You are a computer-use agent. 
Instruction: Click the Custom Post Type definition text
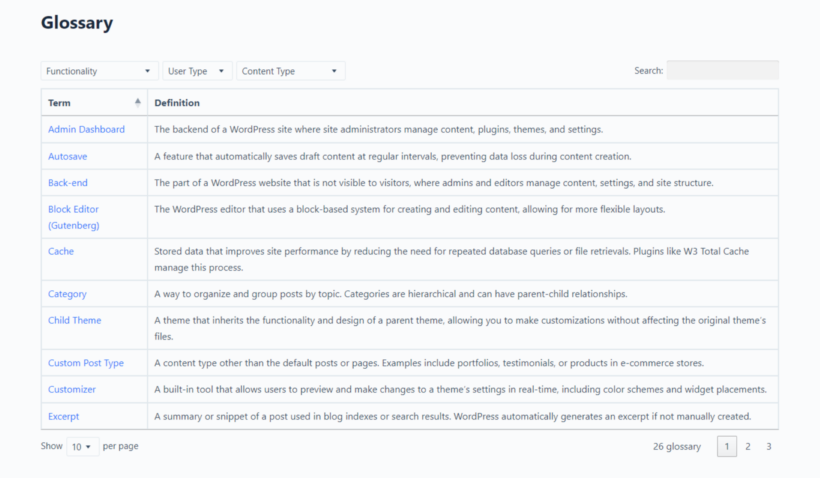429,363
